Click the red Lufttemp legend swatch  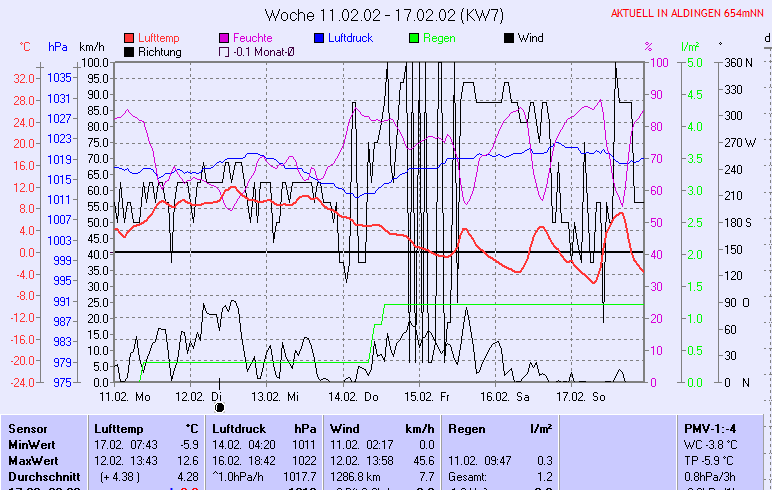coord(130,38)
